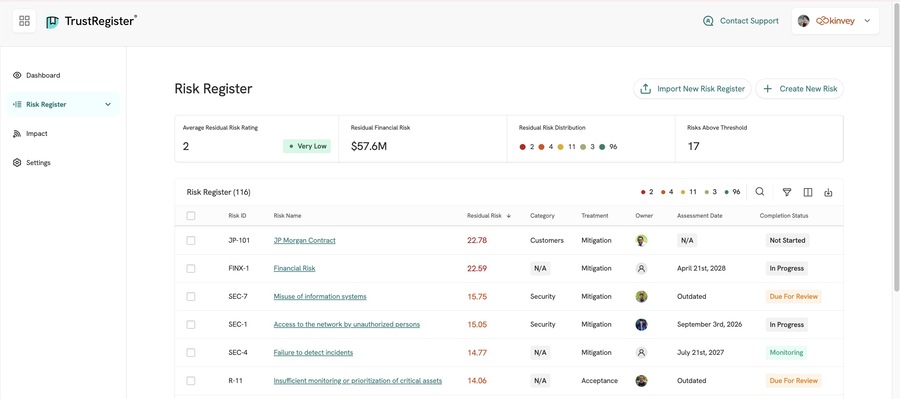
Task: Click the Risk Register list icon in sidebar
Action: pos(17,104)
